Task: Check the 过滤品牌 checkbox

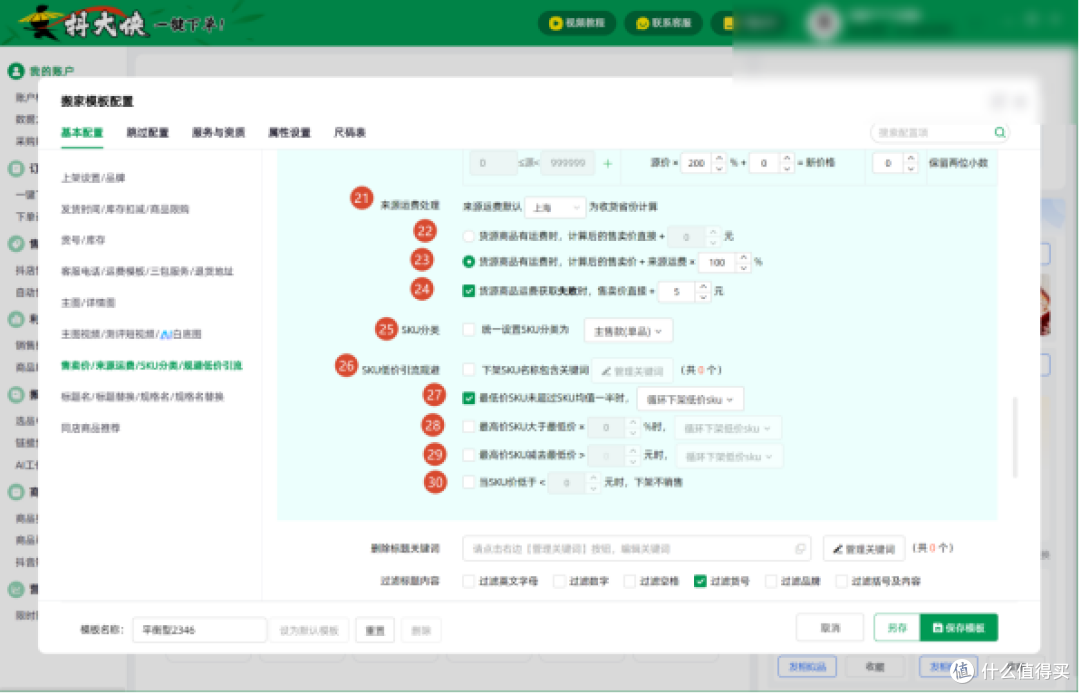Action: point(771,581)
